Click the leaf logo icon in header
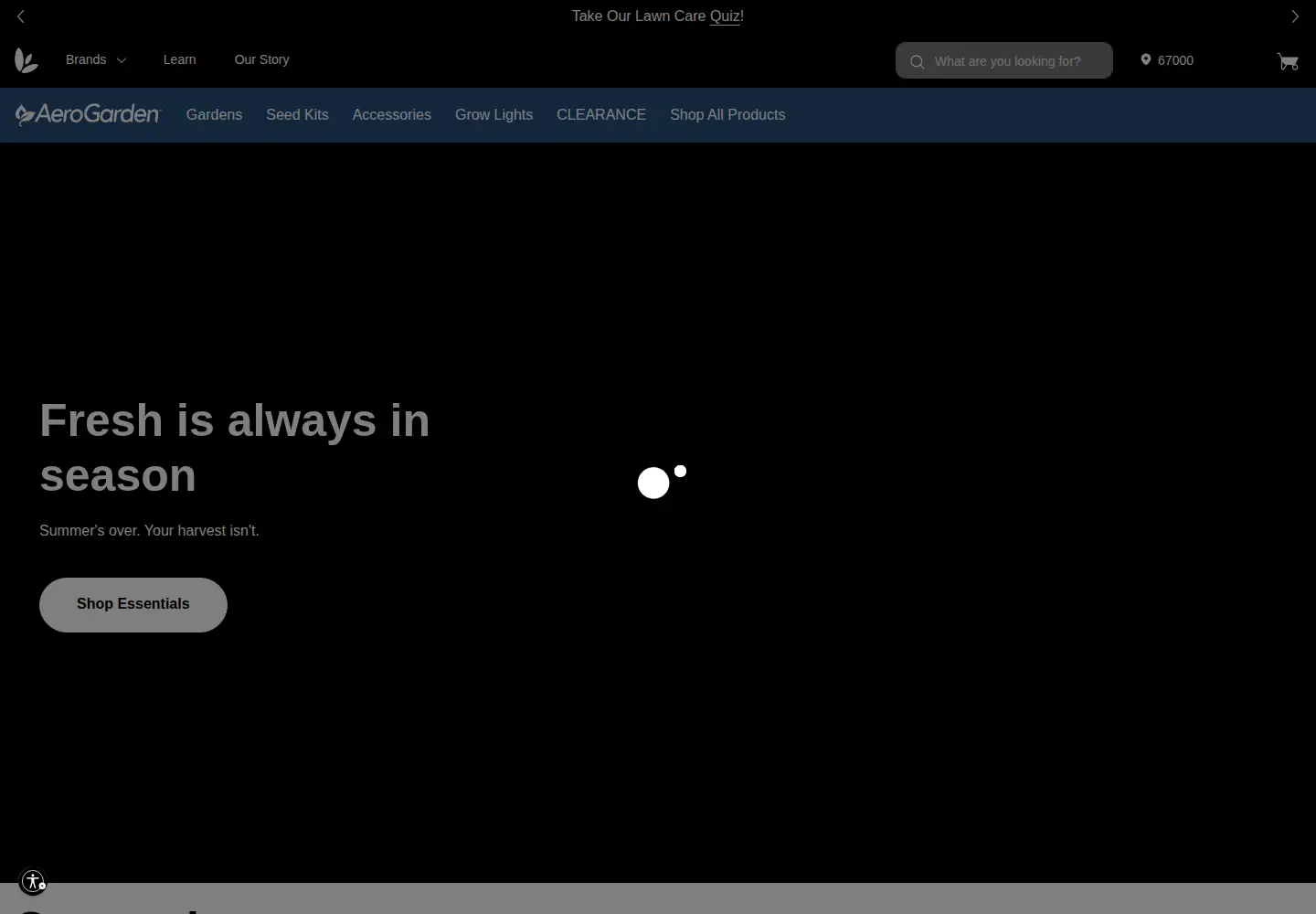Viewport: 1316px width, 914px height. pyautogui.click(x=27, y=60)
